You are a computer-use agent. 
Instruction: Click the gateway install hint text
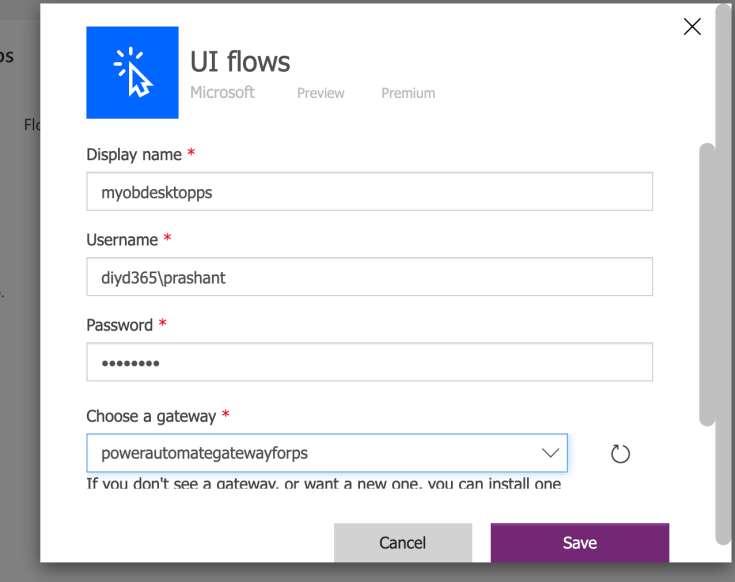[323, 483]
